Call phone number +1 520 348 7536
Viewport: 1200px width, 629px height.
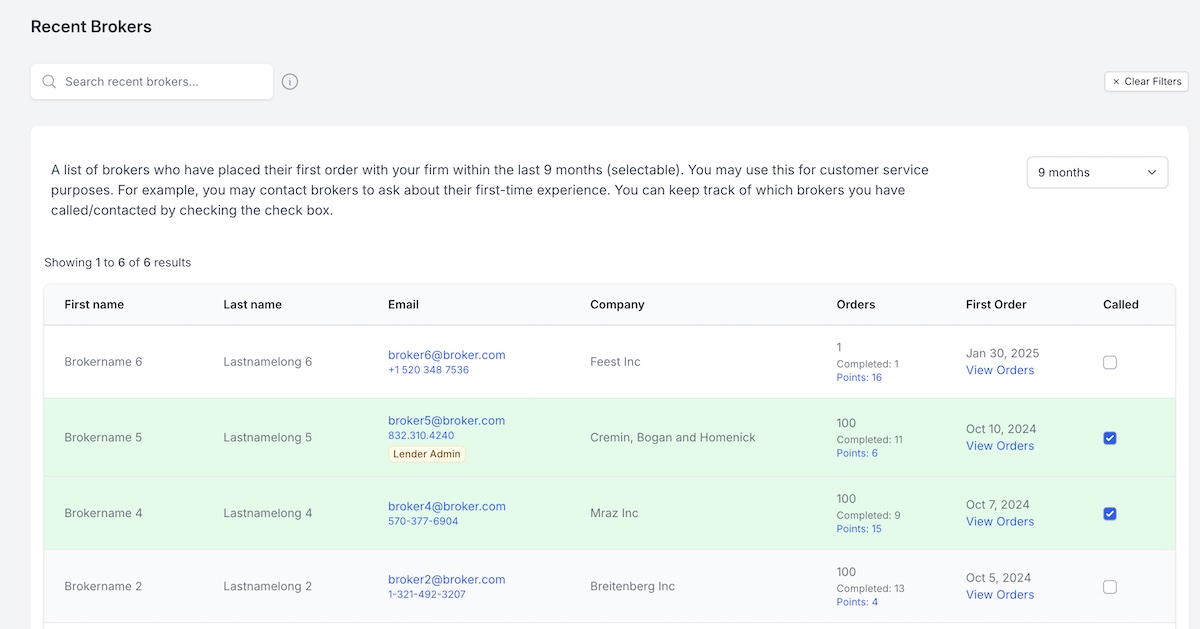tap(428, 370)
